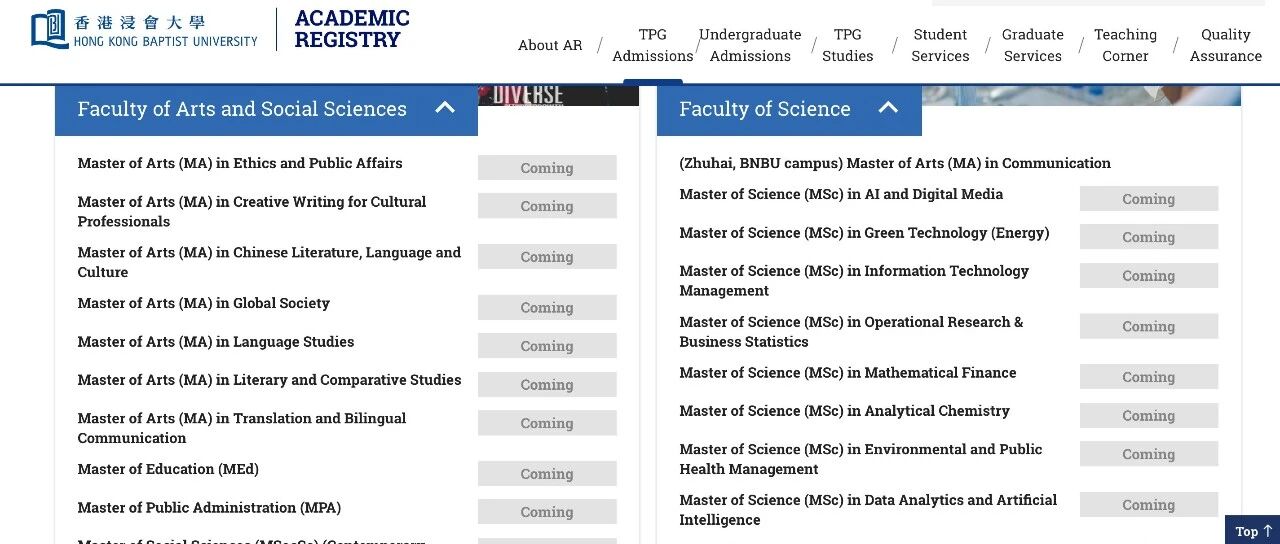Image resolution: width=1280 pixels, height=544 pixels.
Task: Click Coming button for MA in Language Studies
Action: coord(547,346)
